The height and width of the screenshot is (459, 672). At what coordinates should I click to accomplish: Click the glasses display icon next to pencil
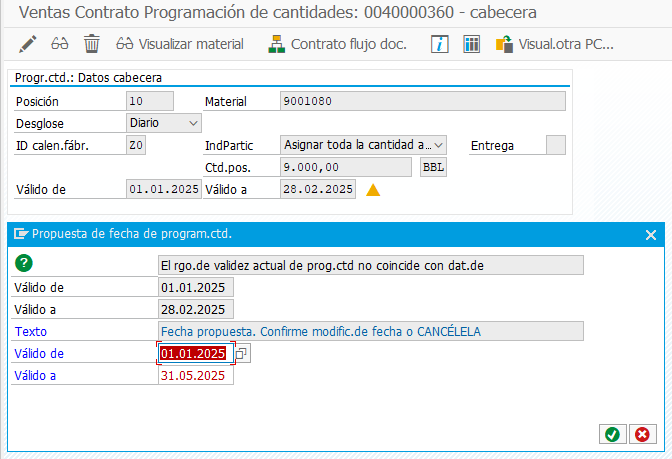tap(60, 44)
